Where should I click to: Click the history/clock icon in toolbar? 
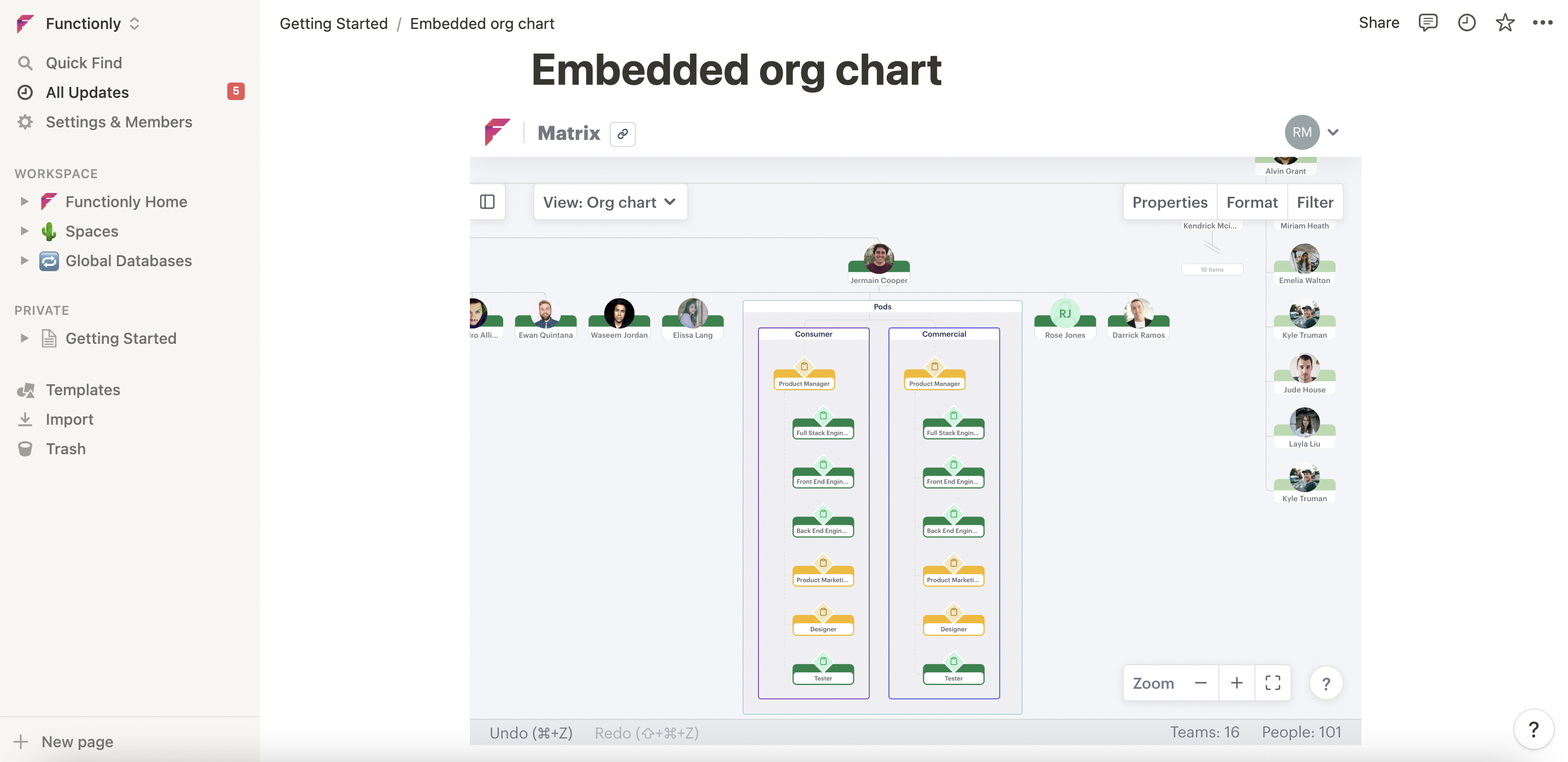click(1465, 22)
